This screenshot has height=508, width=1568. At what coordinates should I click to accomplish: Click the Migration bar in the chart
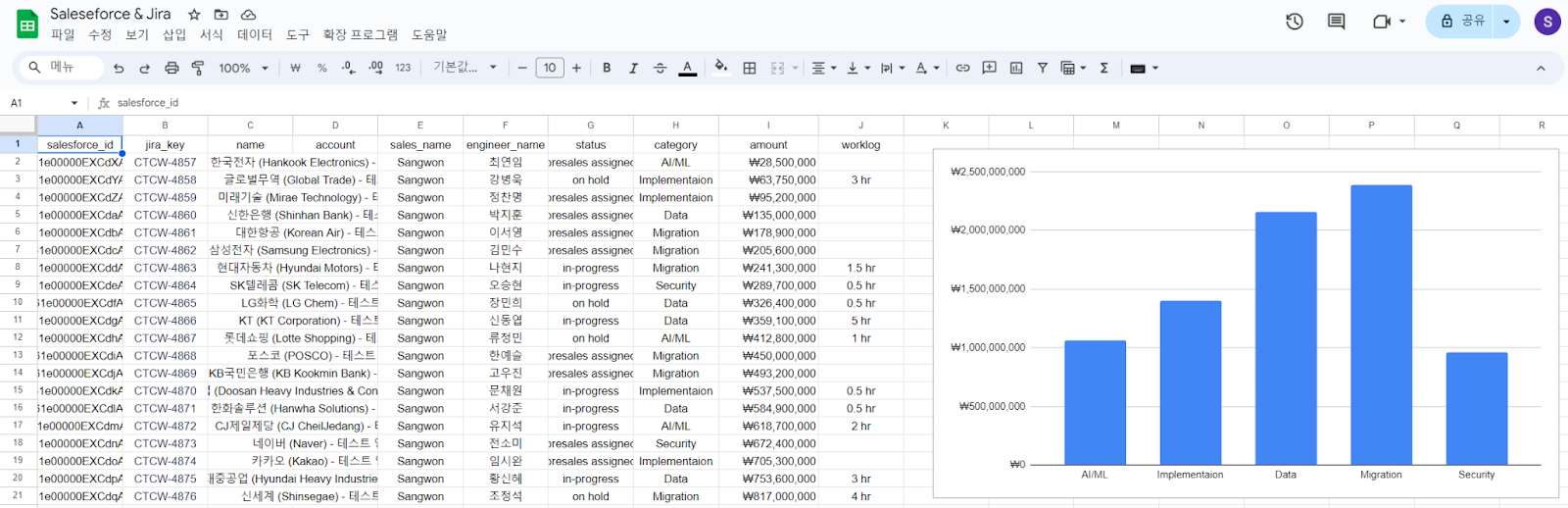[x=1381, y=325]
